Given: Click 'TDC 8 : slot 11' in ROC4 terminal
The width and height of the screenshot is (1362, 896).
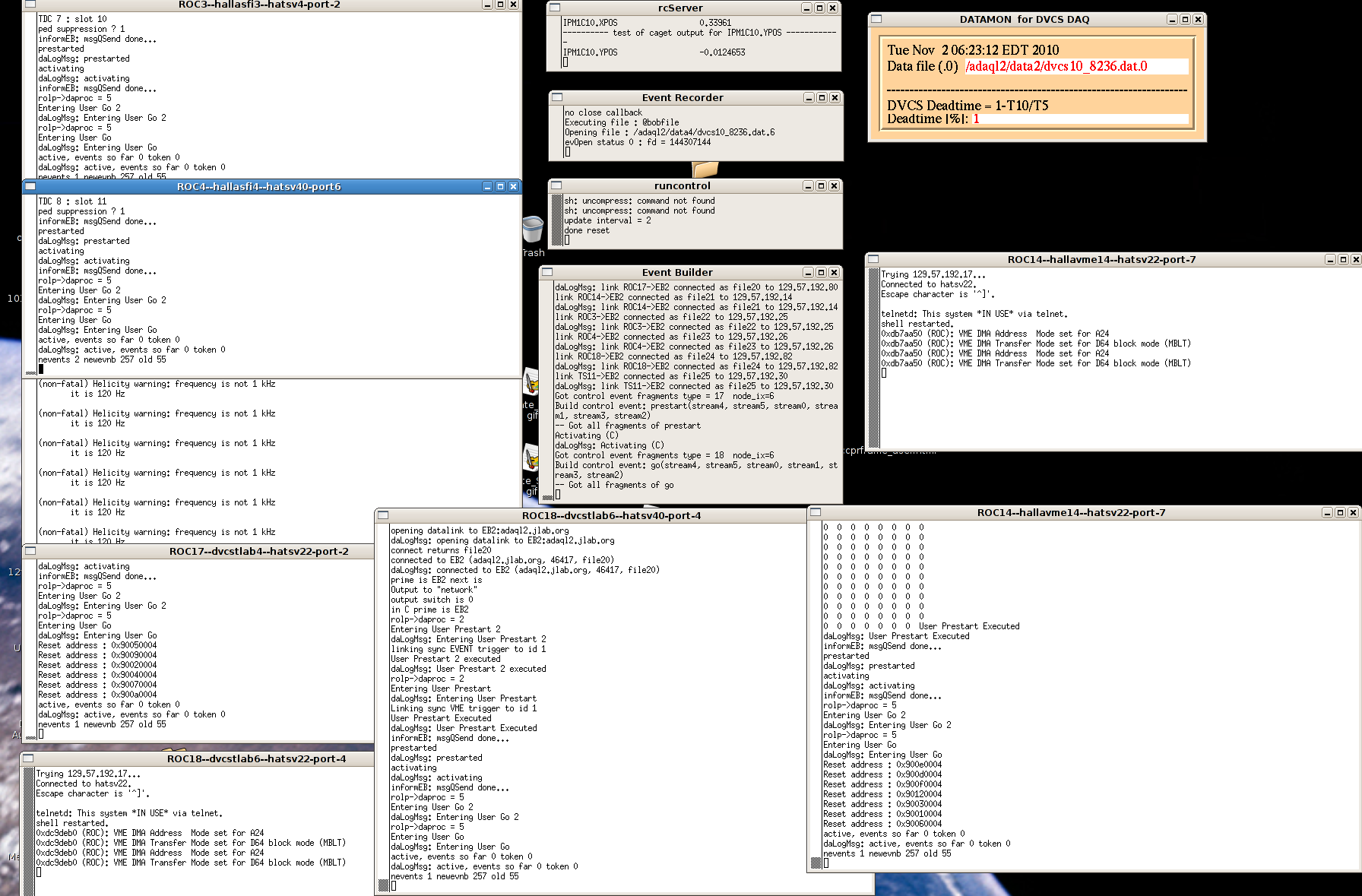Looking at the screenshot, I should [72, 201].
